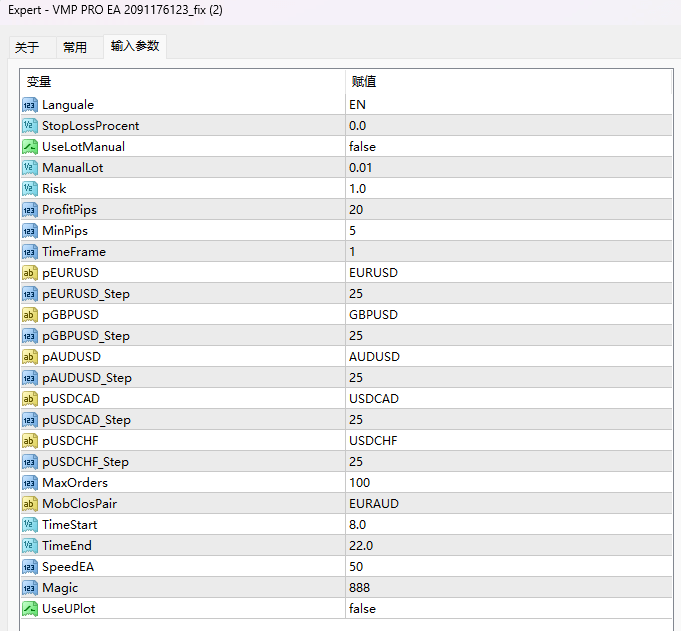Viewport: 681px width, 631px height.
Task: Click the boolean icon beside UseUPlot
Action: click(30, 608)
